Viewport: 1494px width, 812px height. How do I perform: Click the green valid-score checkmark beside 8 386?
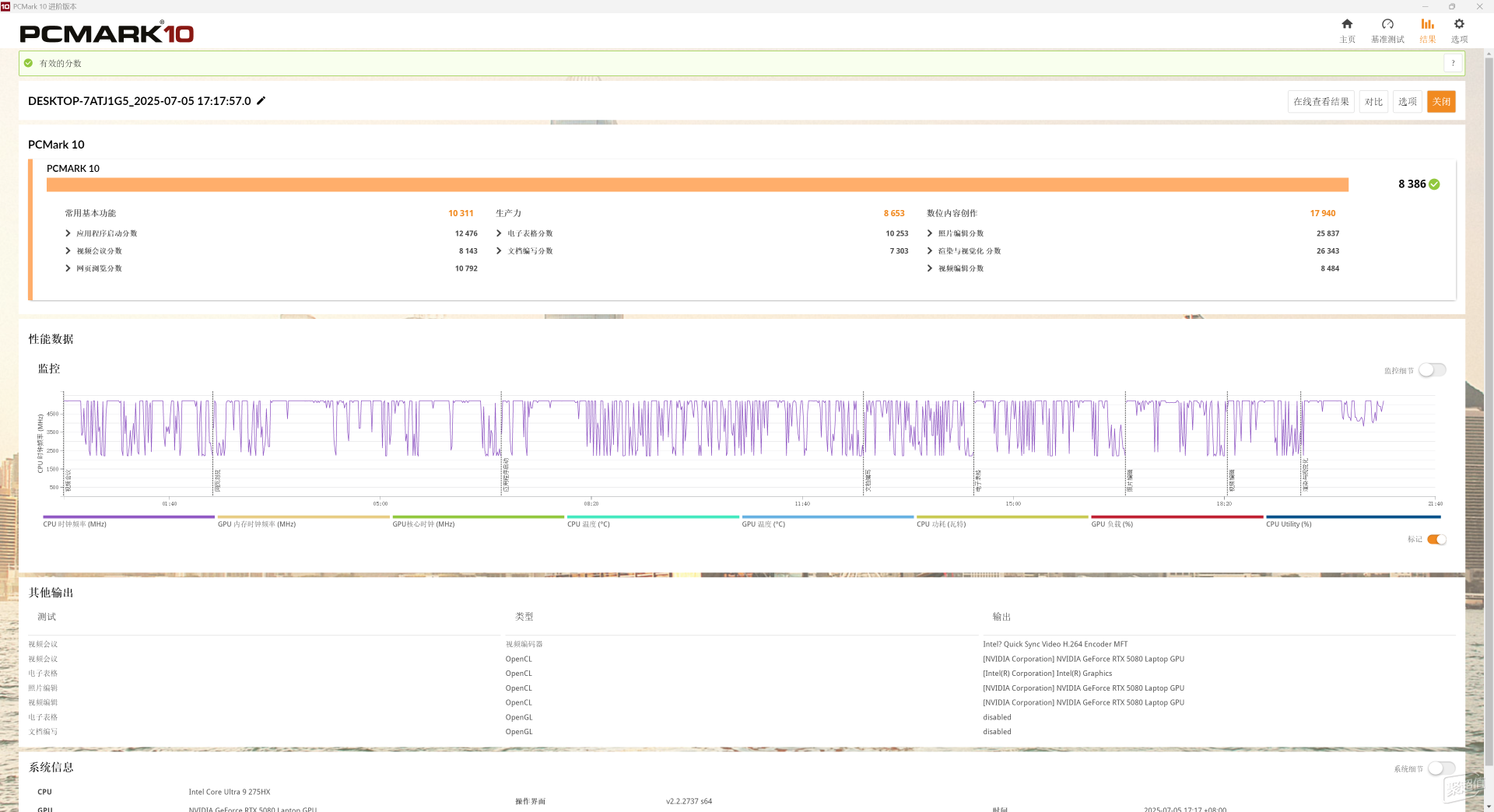pyautogui.click(x=1434, y=184)
